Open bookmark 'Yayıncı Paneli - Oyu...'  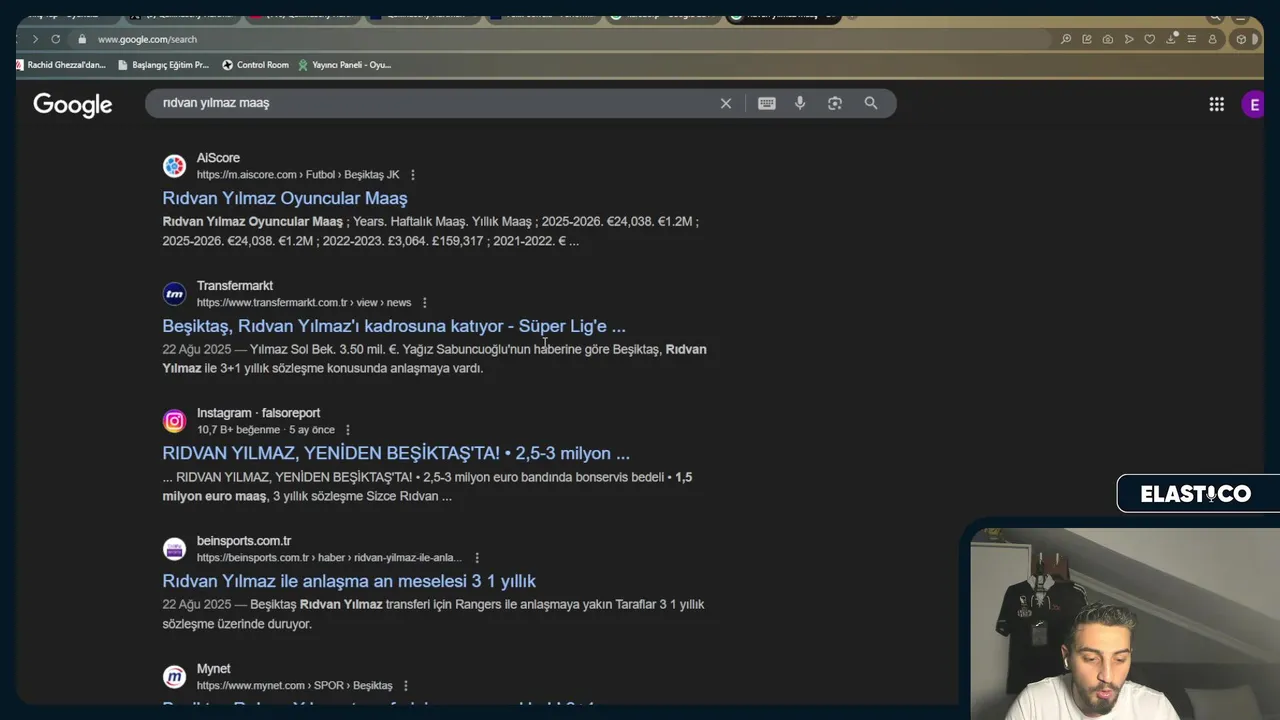344,65
